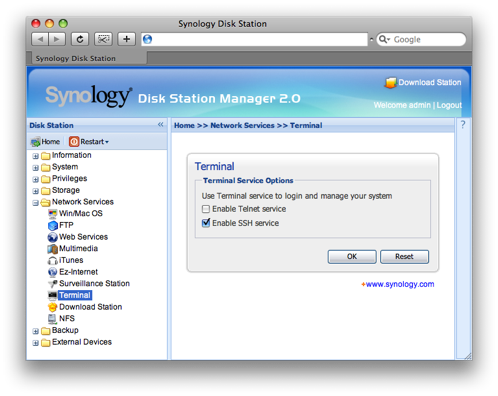Select Web Services in the tree
The width and height of the screenshot is (498, 396).
(83, 237)
